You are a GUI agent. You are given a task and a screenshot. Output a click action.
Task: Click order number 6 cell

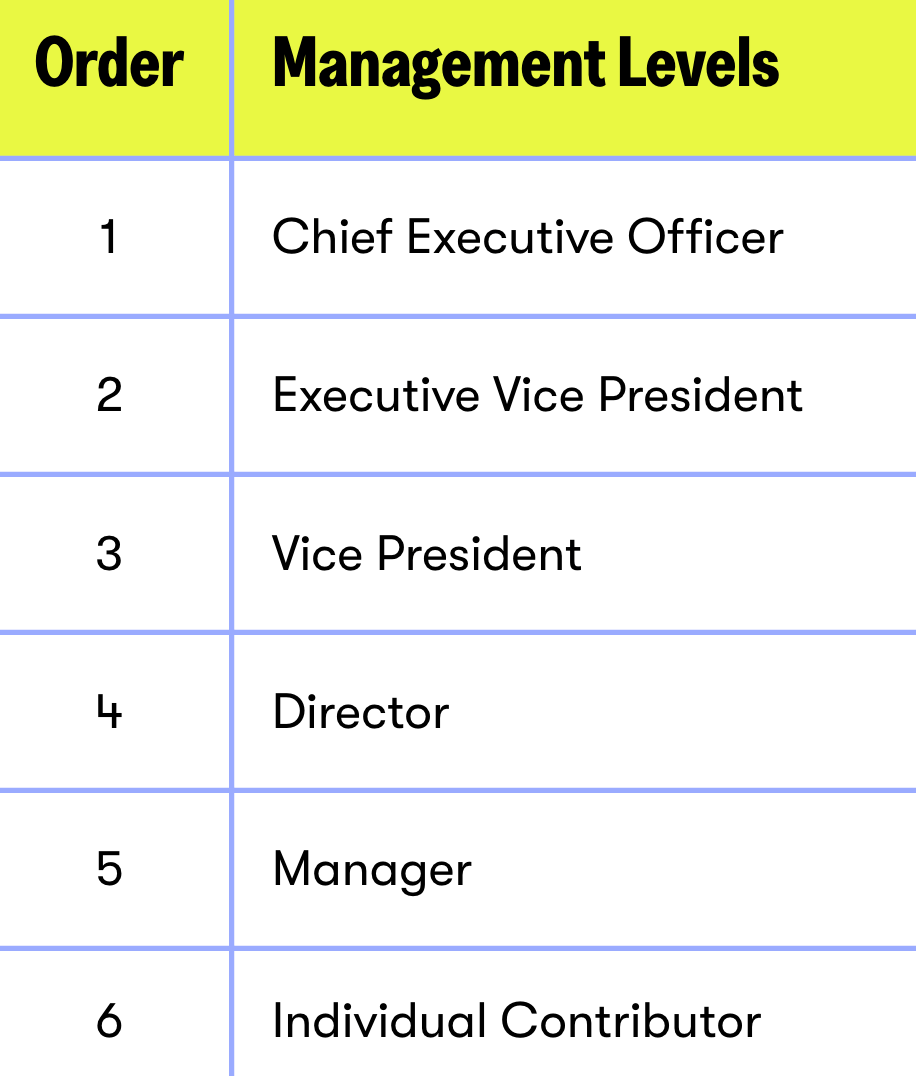[109, 1021]
